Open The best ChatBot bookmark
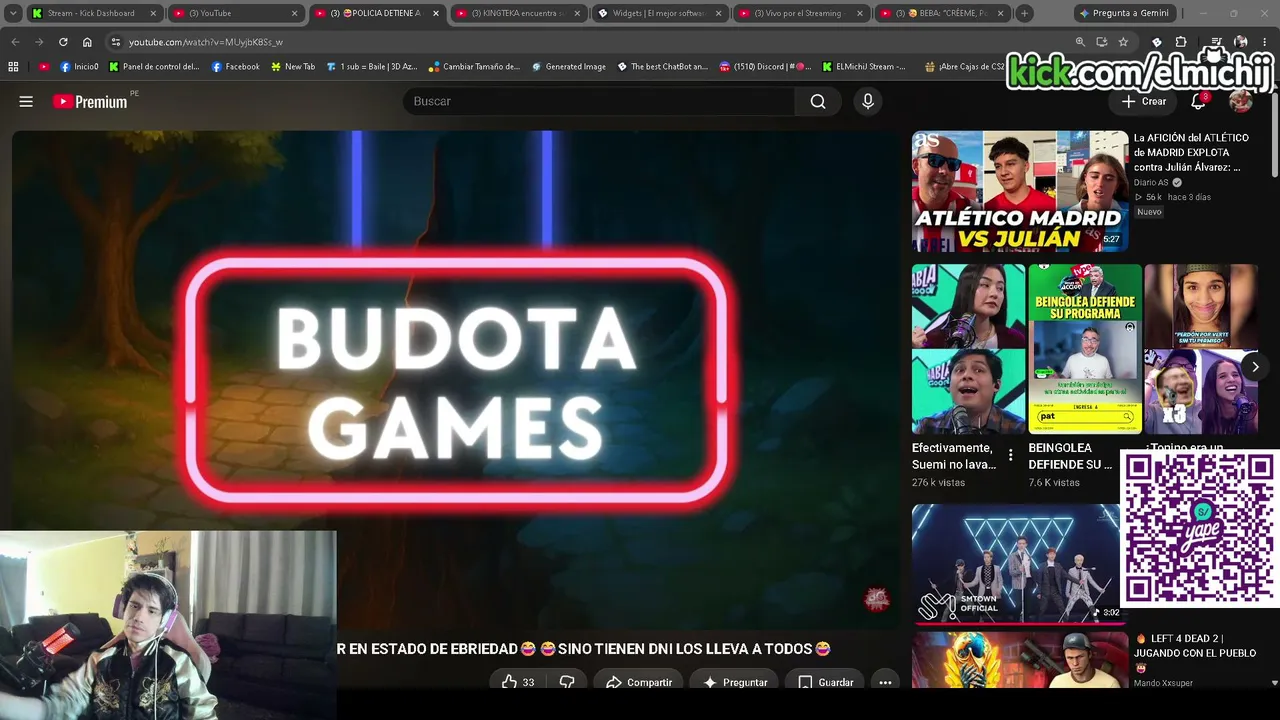This screenshot has height=720, width=1280. (662, 67)
